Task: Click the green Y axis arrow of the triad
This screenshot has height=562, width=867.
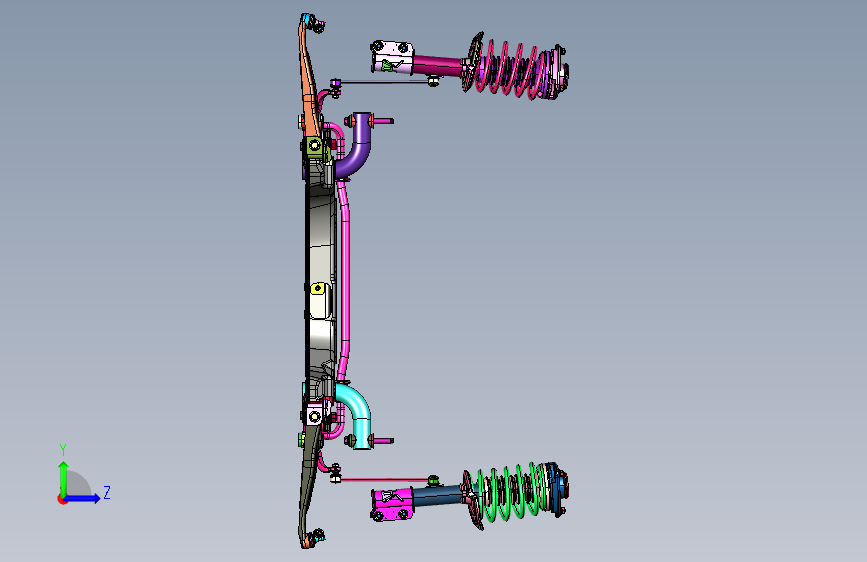Action: pyautogui.click(x=64, y=477)
